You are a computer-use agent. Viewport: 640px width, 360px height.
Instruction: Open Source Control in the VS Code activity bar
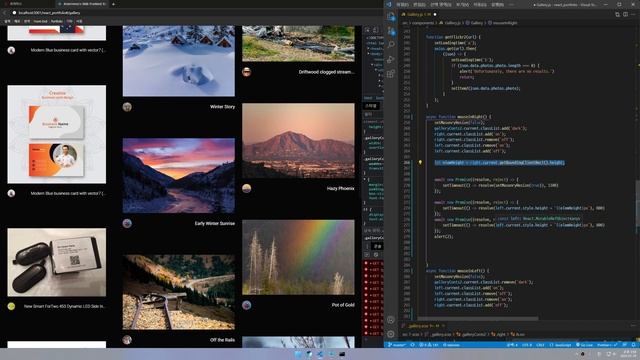pos(391,31)
